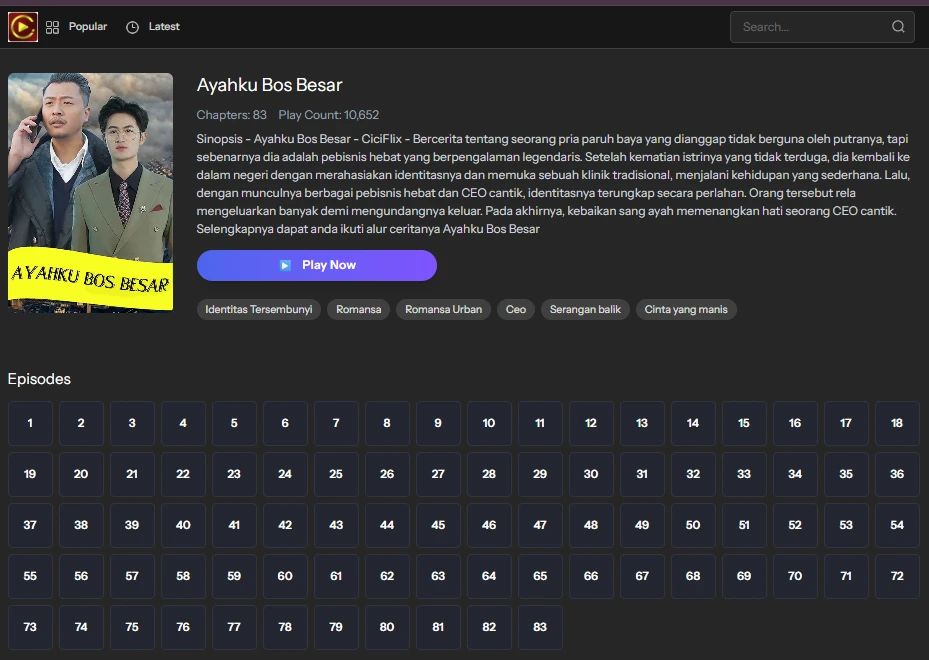Screen dimensions: 929x660
Task: Jump to episode 83
Action: (x=540, y=627)
